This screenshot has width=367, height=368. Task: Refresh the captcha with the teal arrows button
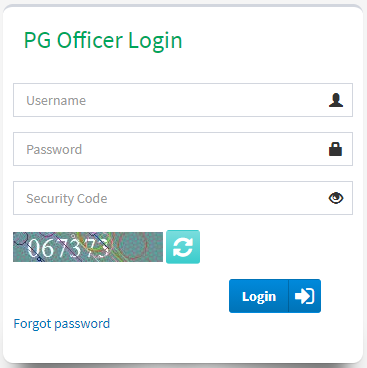coord(183,247)
